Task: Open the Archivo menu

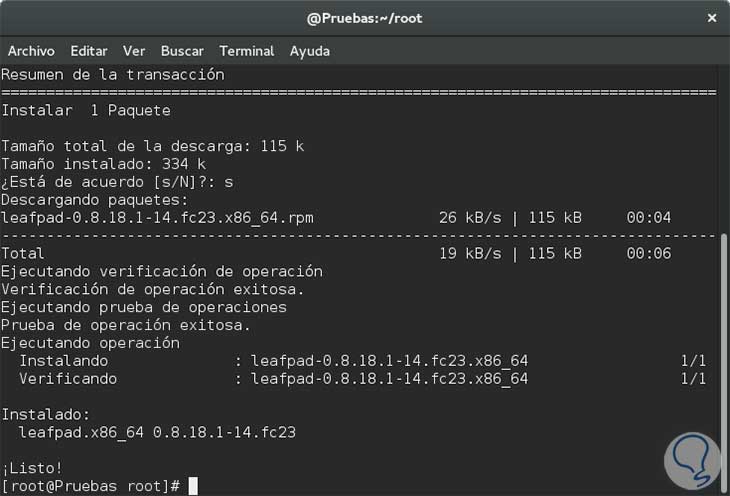Action: pyautogui.click(x=31, y=51)
